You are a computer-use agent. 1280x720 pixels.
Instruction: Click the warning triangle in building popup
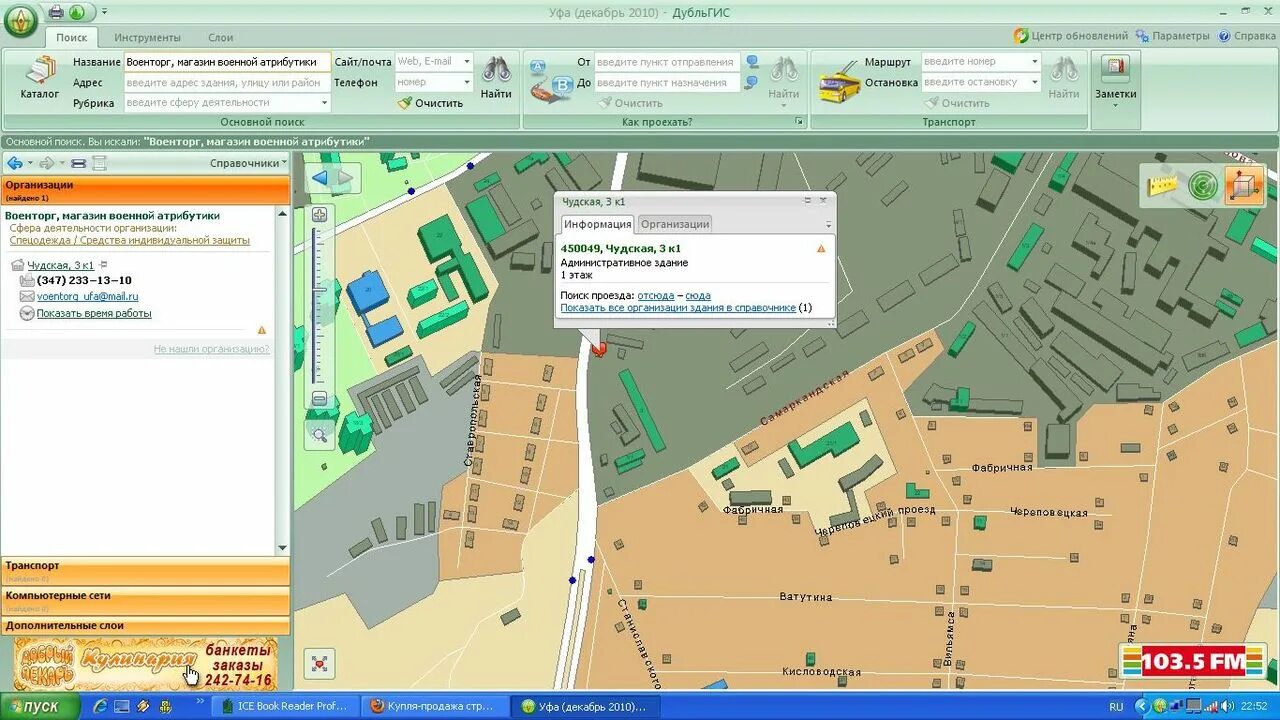(821, 248)
